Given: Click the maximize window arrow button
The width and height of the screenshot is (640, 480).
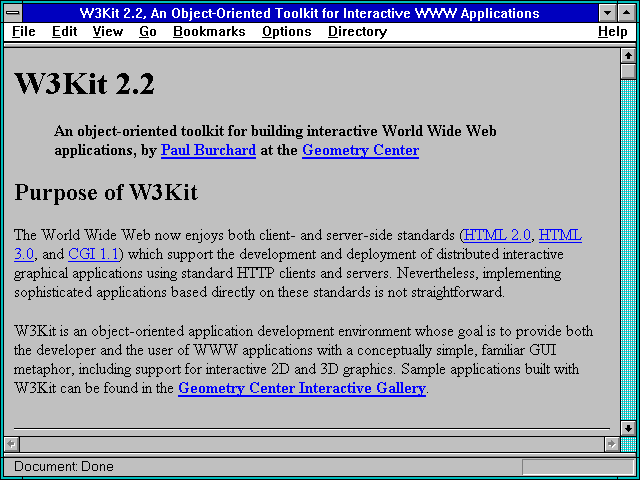Looking at the screenshot, I should tap(626, 13).
